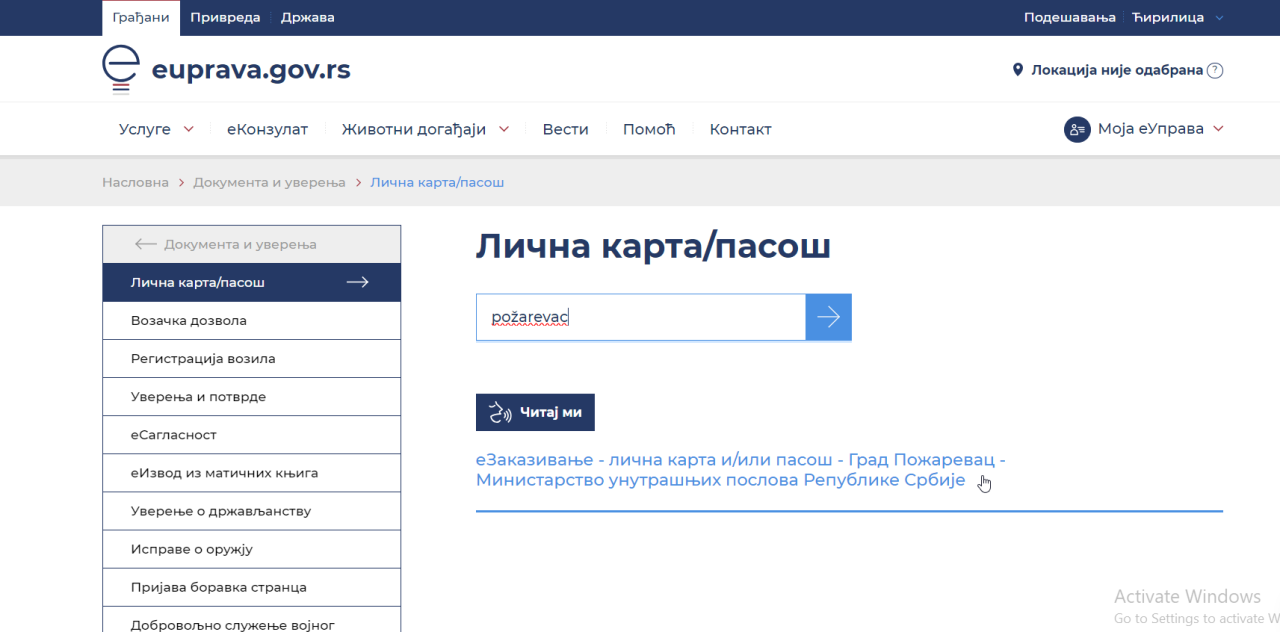1280x632 pixels.
Task: Click the Моја еУправа user profile icon
Action: pos(1077,129)
